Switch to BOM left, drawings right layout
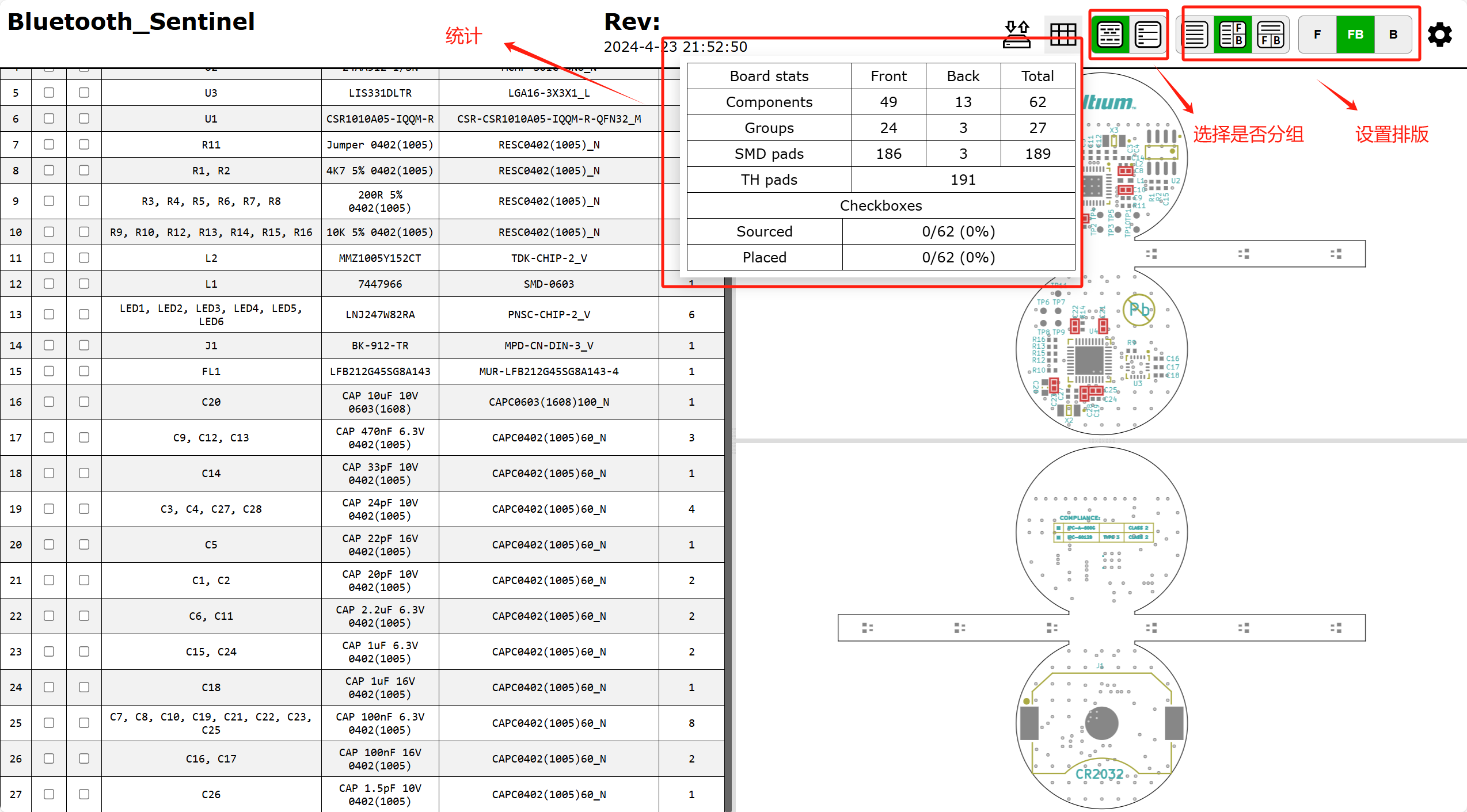The image size is (1467, 812). (x=1233, y=35)
